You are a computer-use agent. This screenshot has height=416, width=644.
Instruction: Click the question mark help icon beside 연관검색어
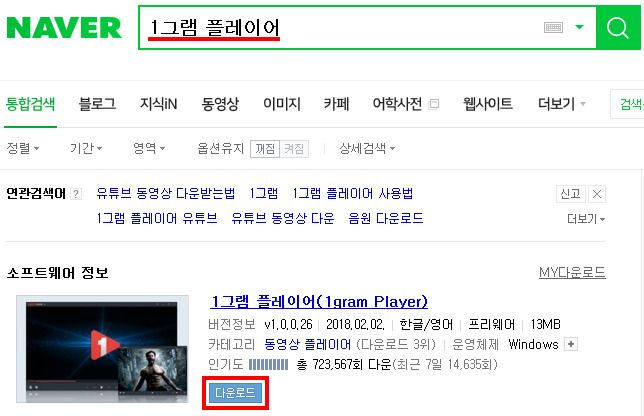(x=76, y=194)
